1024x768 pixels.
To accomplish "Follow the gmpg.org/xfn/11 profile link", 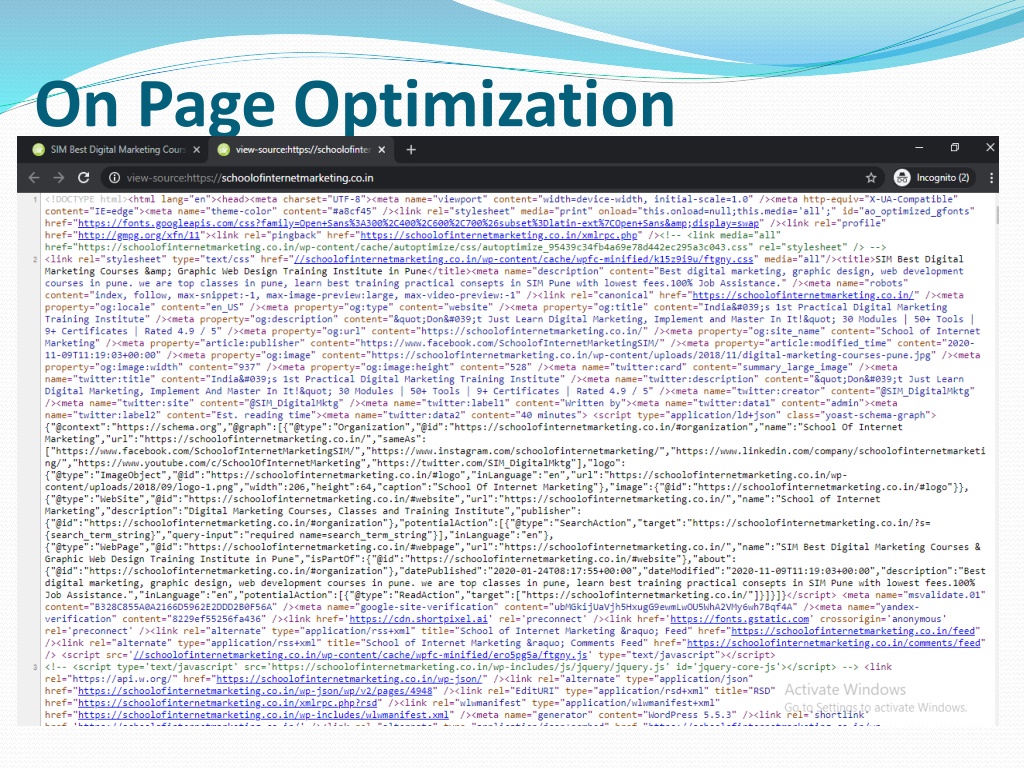I will (x=139, y=235).
